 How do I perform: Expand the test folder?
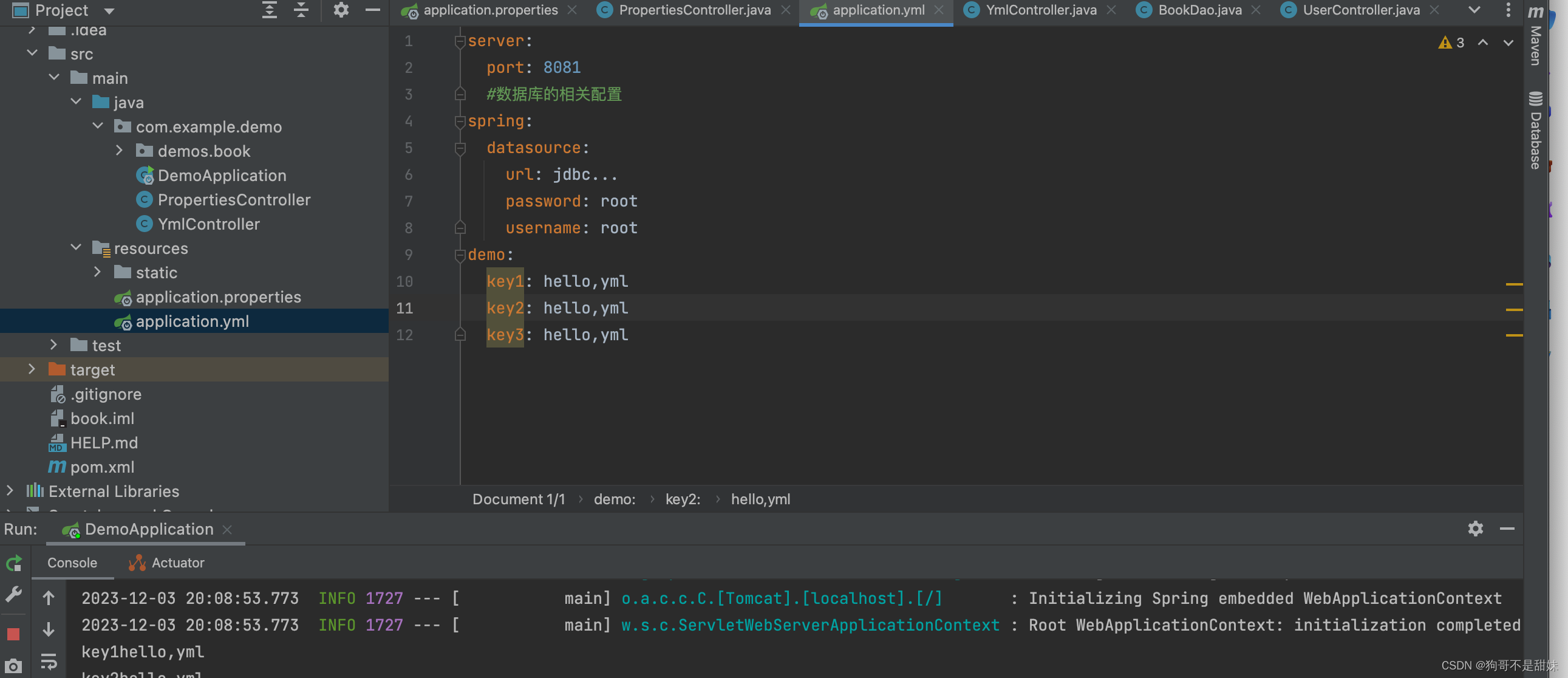tap(53, 346)
